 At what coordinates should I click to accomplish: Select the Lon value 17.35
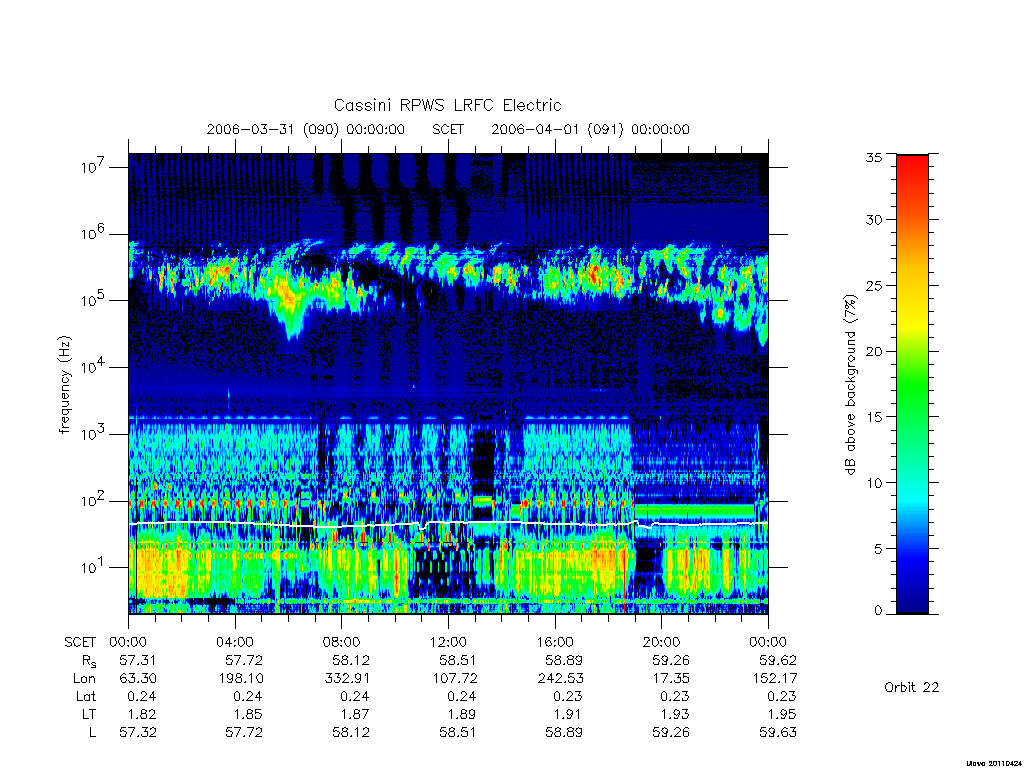(x=671, y=679)
